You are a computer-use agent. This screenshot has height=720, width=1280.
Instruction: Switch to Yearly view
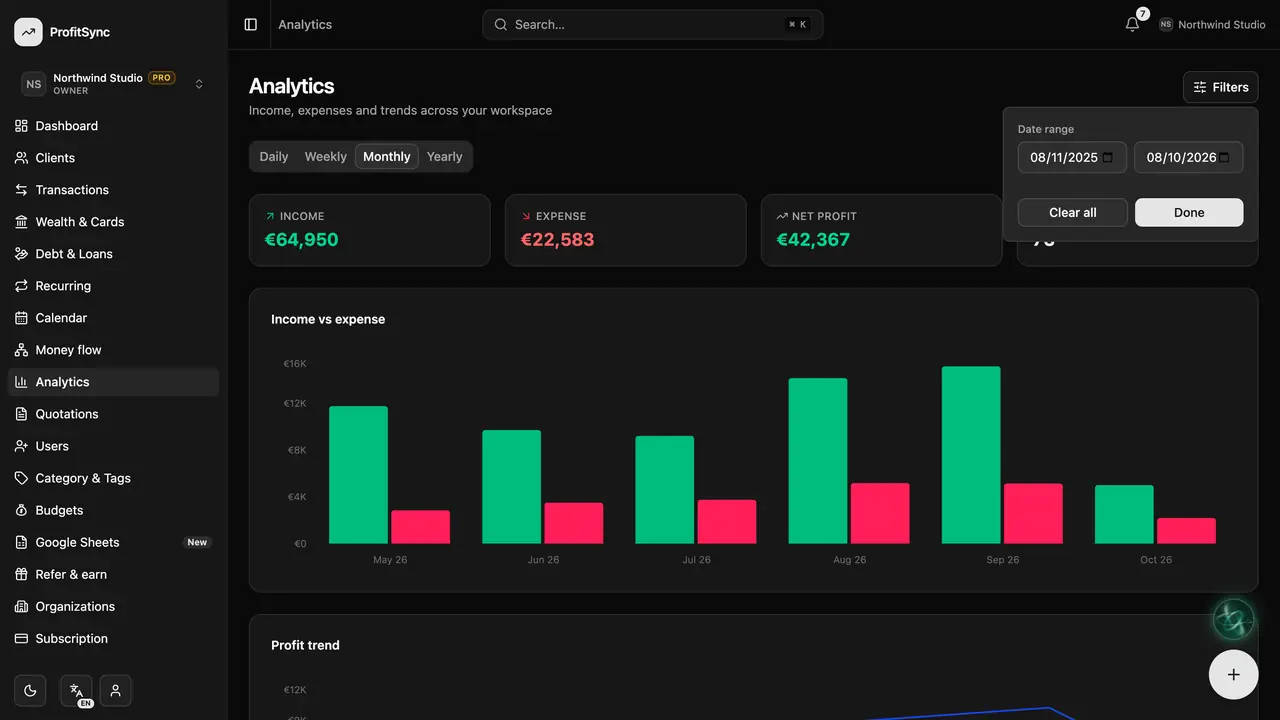point(445,157)
